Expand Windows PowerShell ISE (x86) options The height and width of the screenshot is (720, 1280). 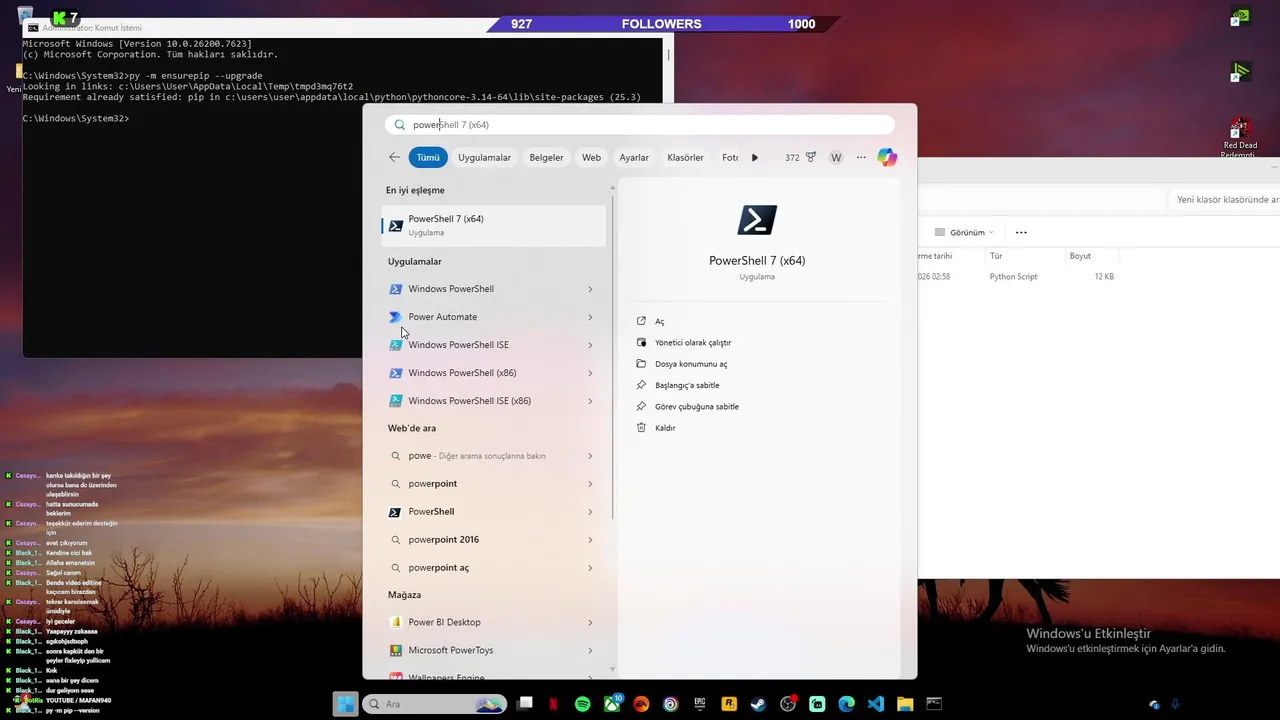(590, 401)
